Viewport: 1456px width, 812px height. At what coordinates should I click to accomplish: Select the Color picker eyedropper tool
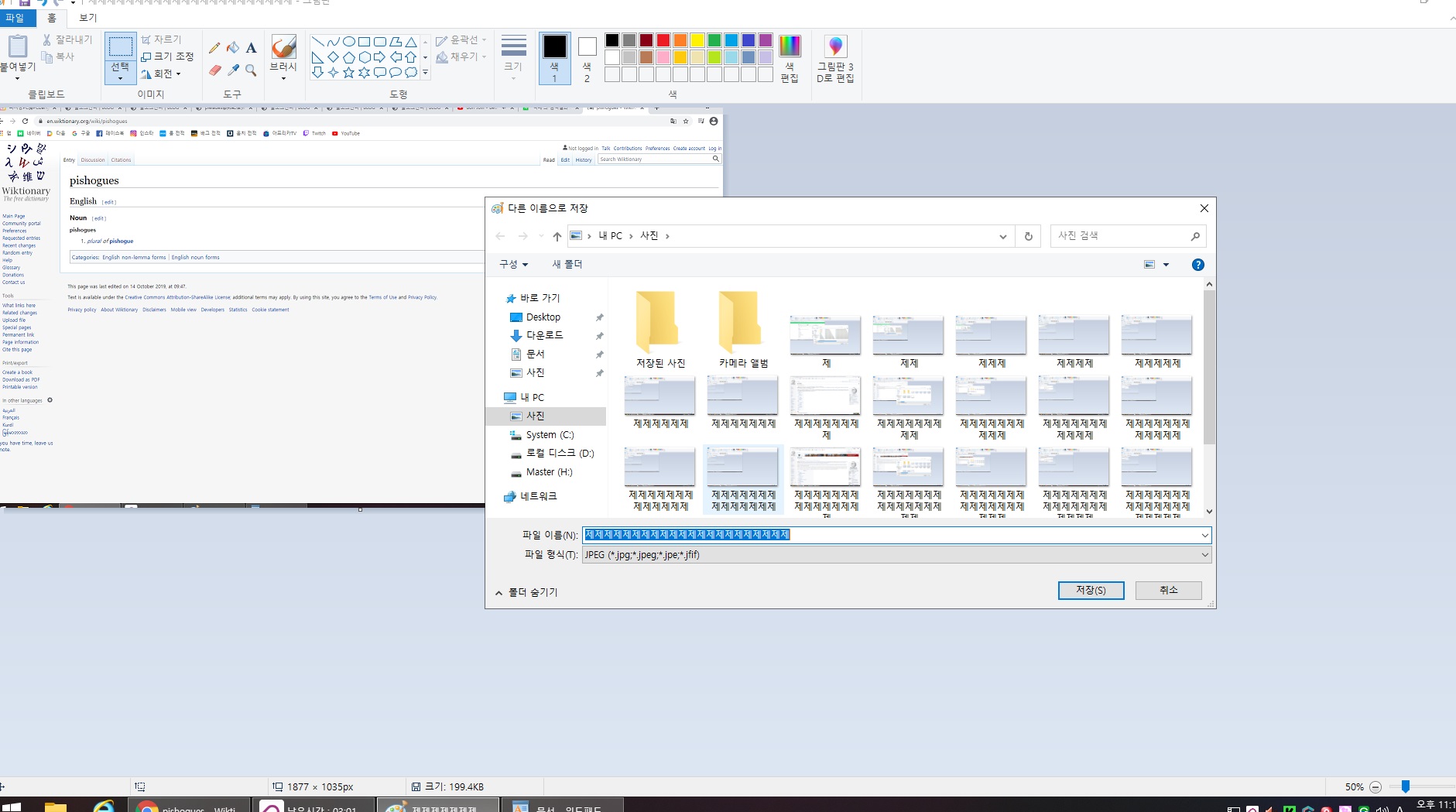pyautogui.click(x=233, y=70)
